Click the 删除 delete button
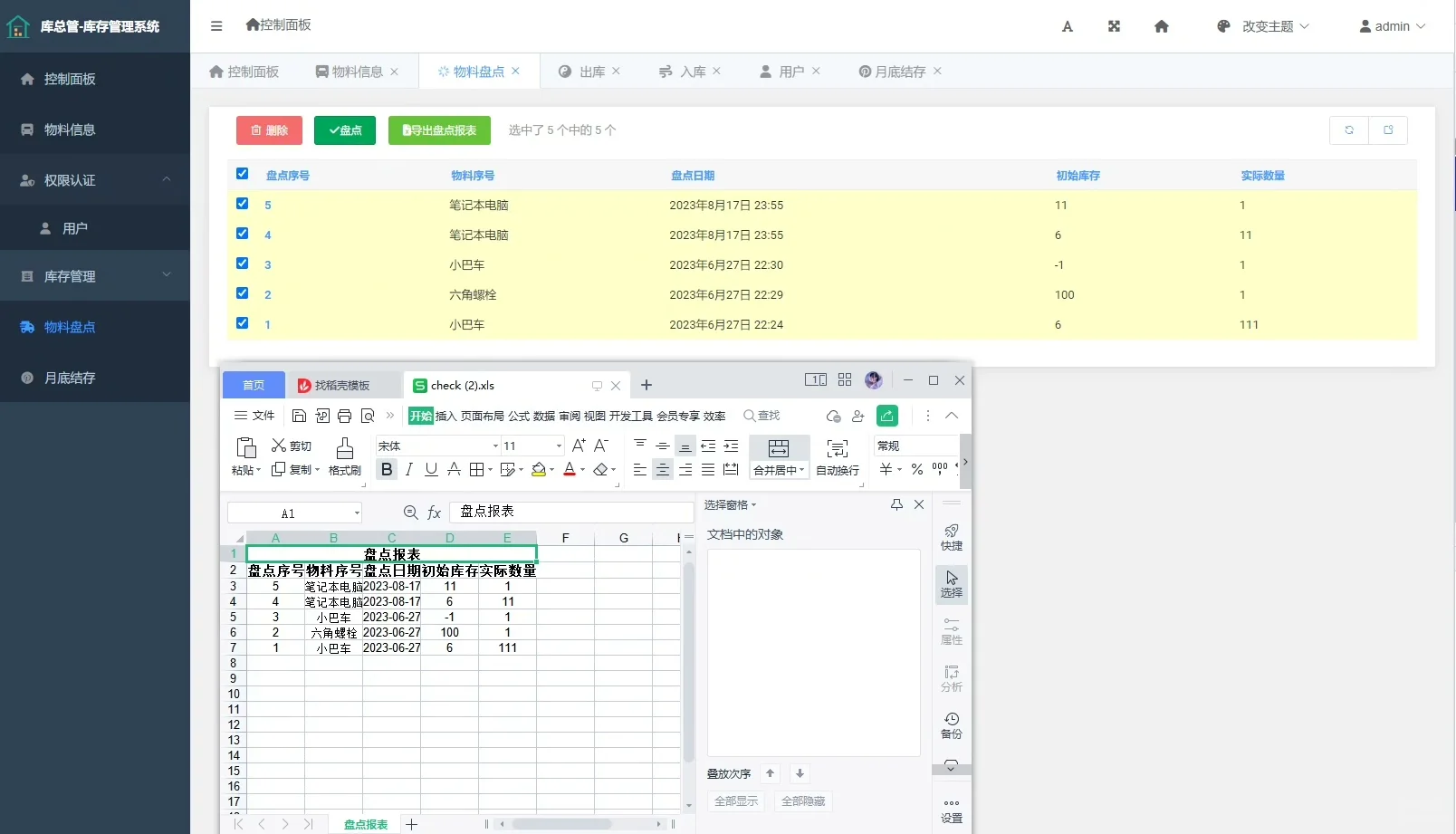 [268, 130]
